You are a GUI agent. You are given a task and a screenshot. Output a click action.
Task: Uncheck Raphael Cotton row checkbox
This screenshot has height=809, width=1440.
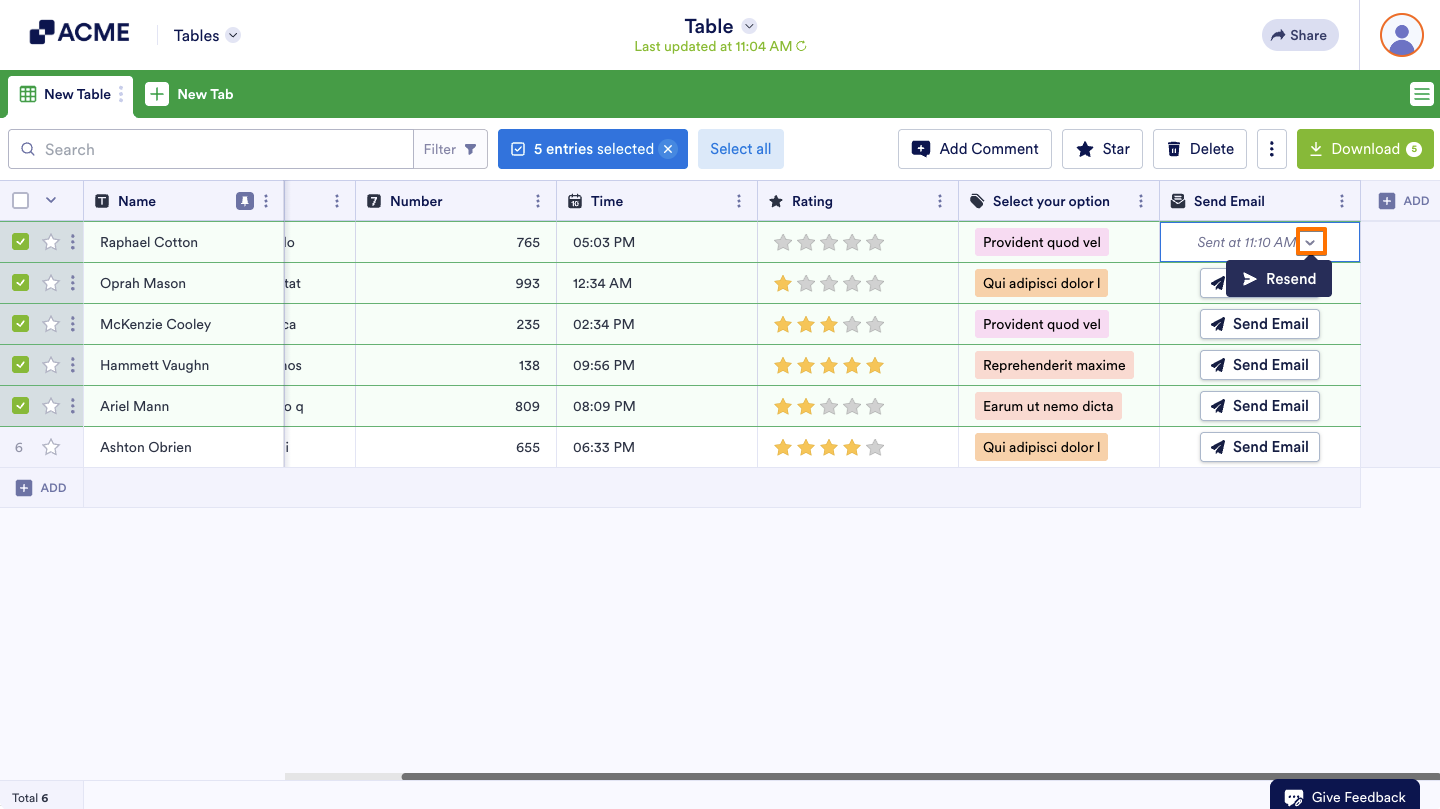(x=20, y=242)
